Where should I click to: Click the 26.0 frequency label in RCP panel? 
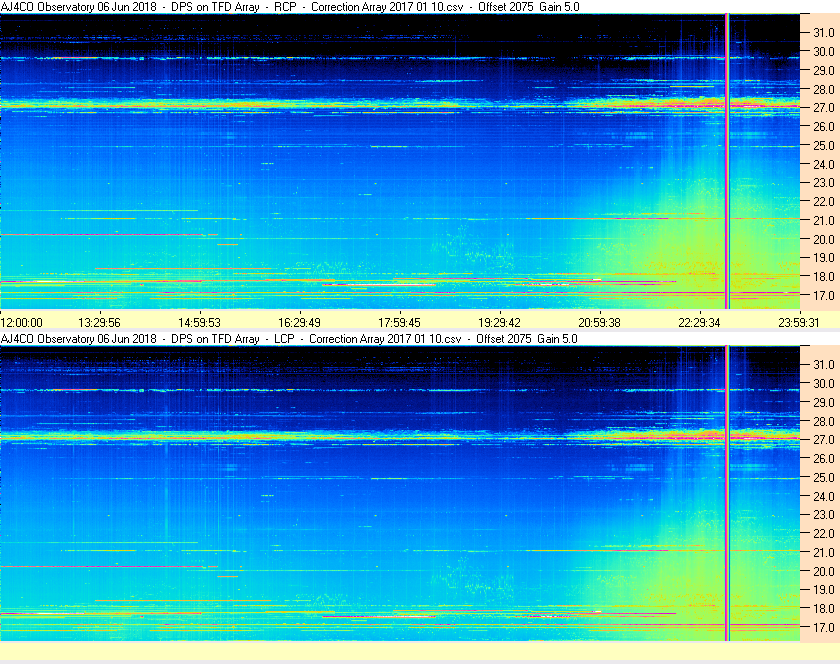tap(824, 126)
